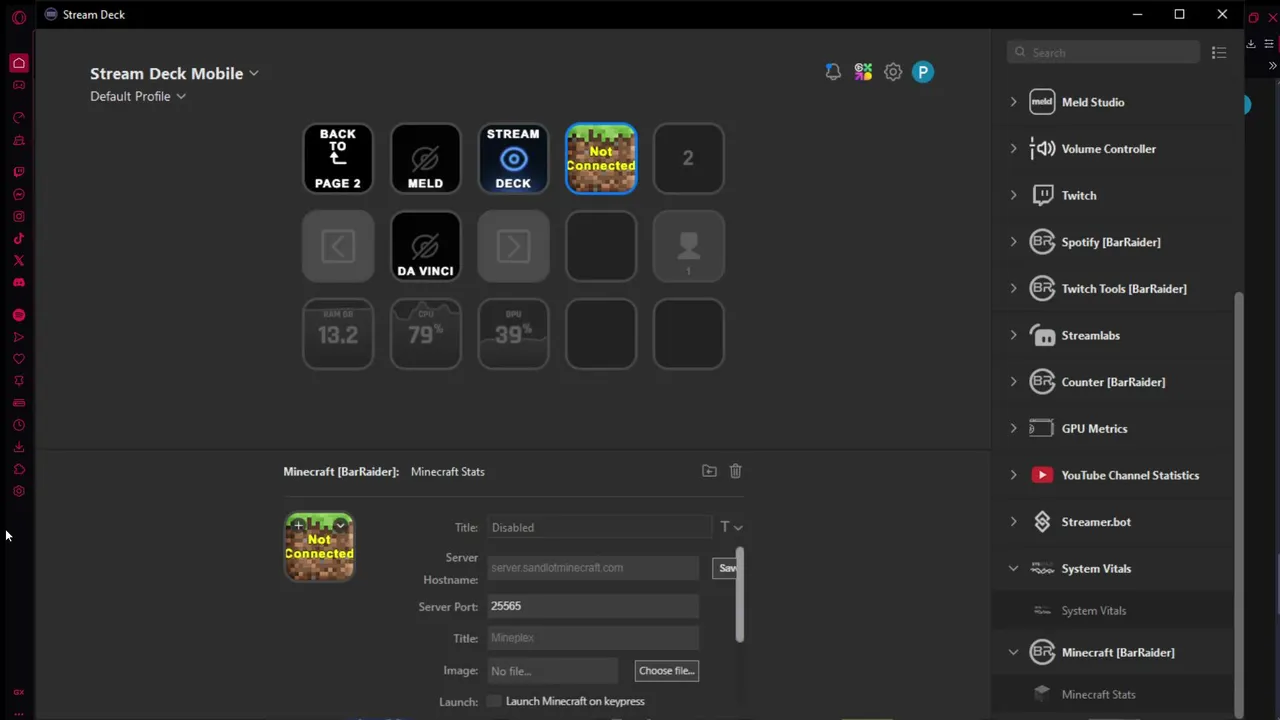1280x720 pixels.
Task: Delete the action with trash icon
Action: pyautogui.click(x=735, y=471)
